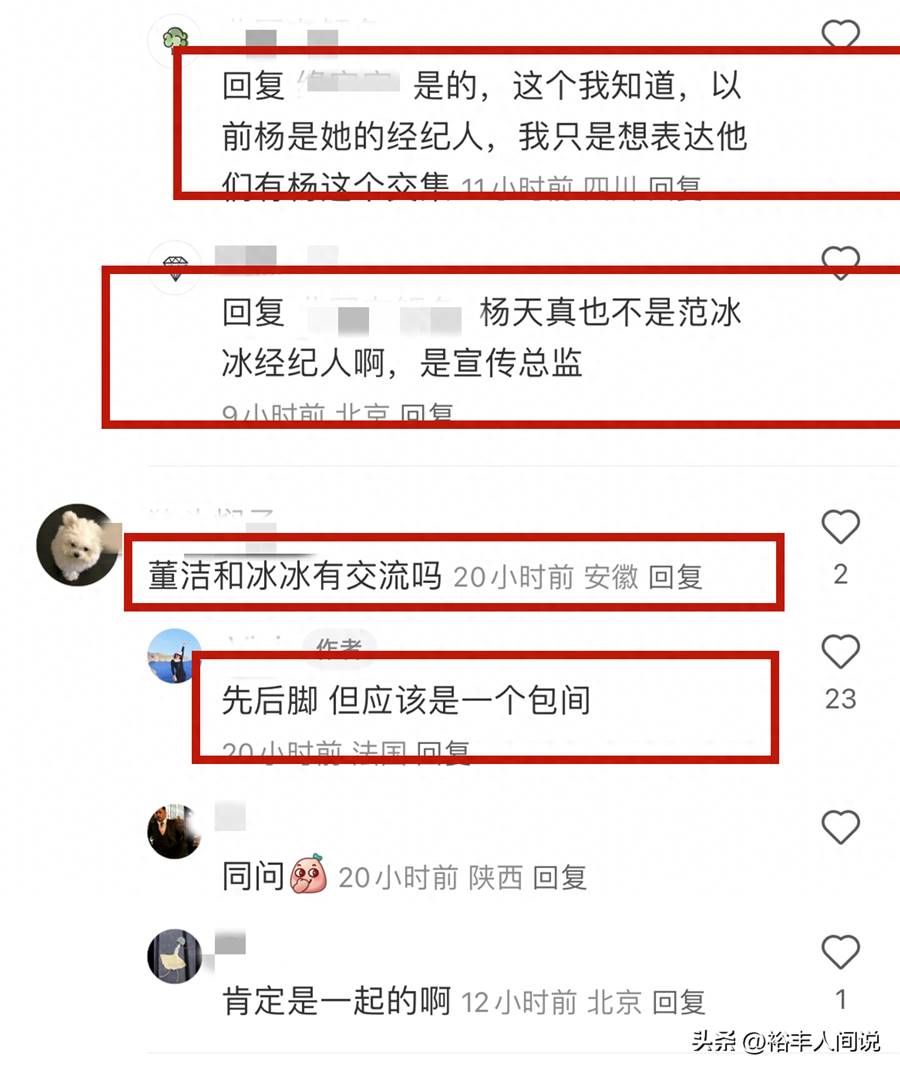Click the 头条 @裕丰人间说 watermark
Viewport: 900px width, 1072px height.
click(786, 1041)
